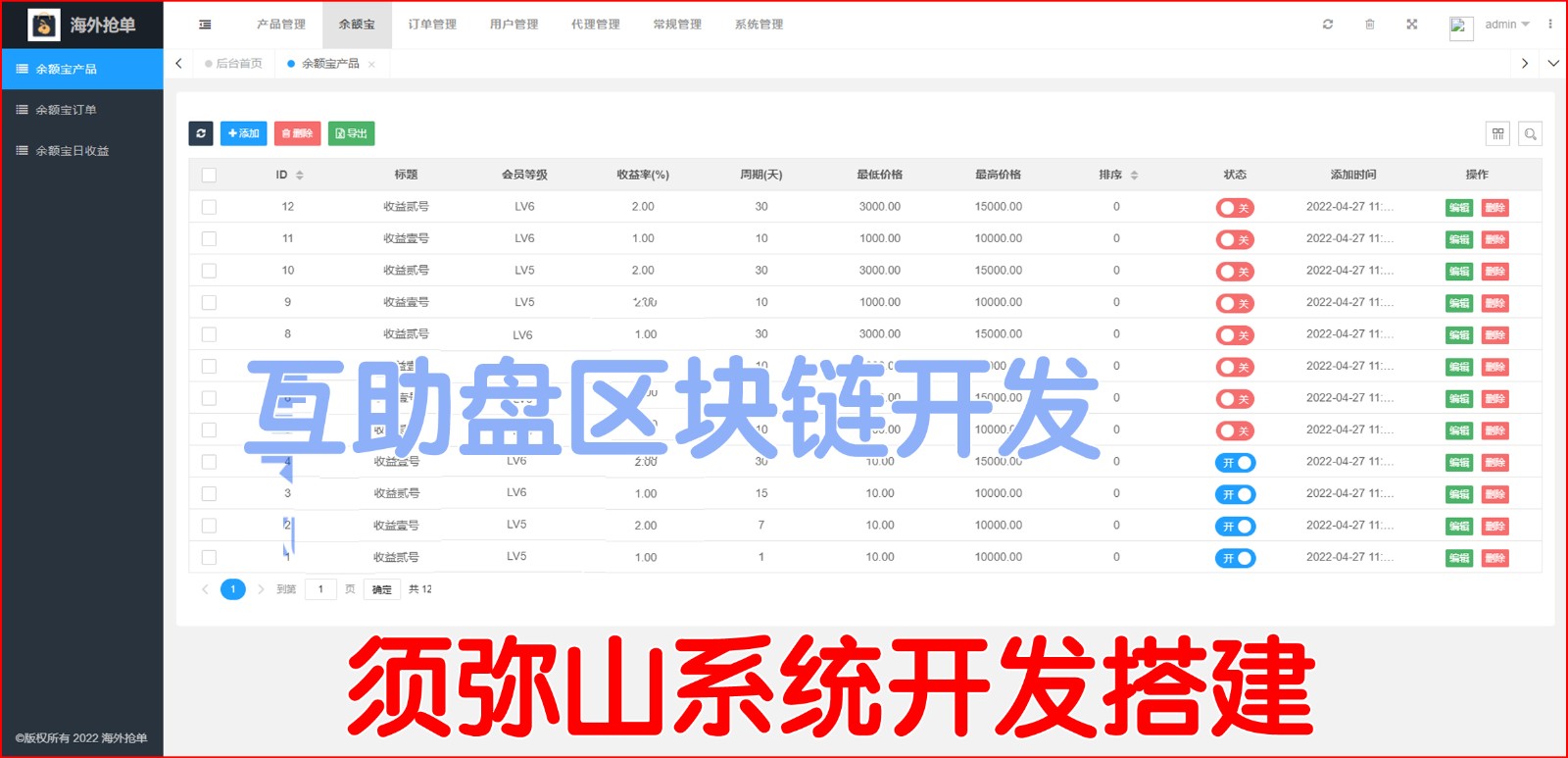Open the admin user dropdown
The height and width of the screenshot is (758, 1568).
1506,25
